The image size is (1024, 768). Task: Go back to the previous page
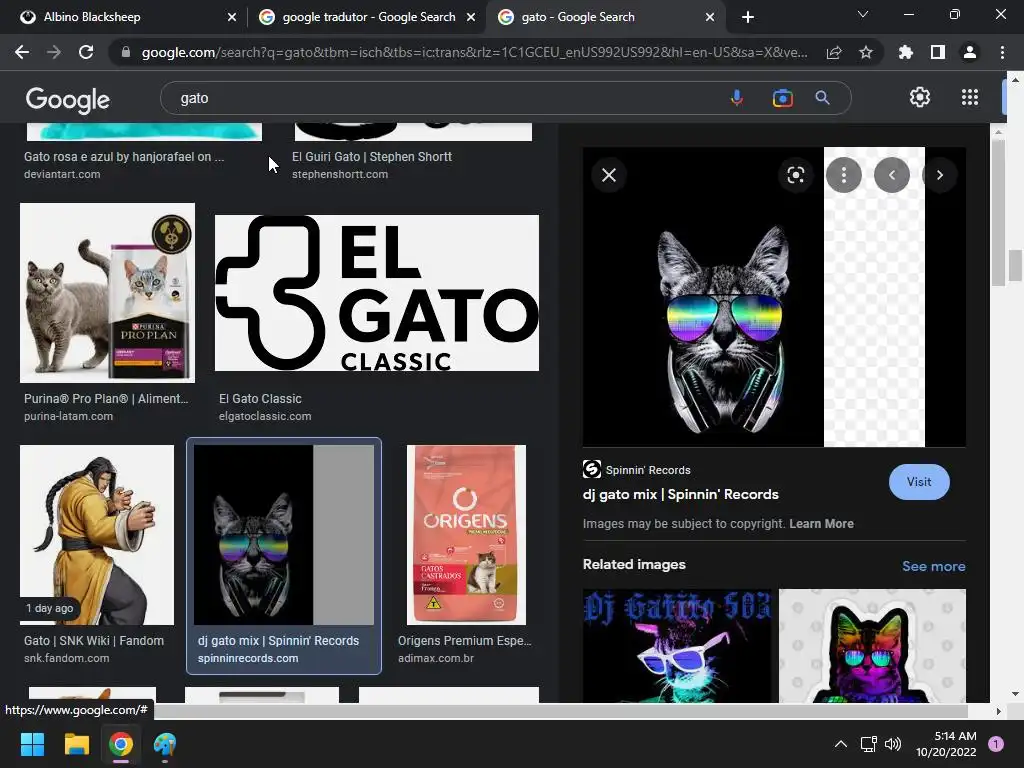click(x=22, y=52)
